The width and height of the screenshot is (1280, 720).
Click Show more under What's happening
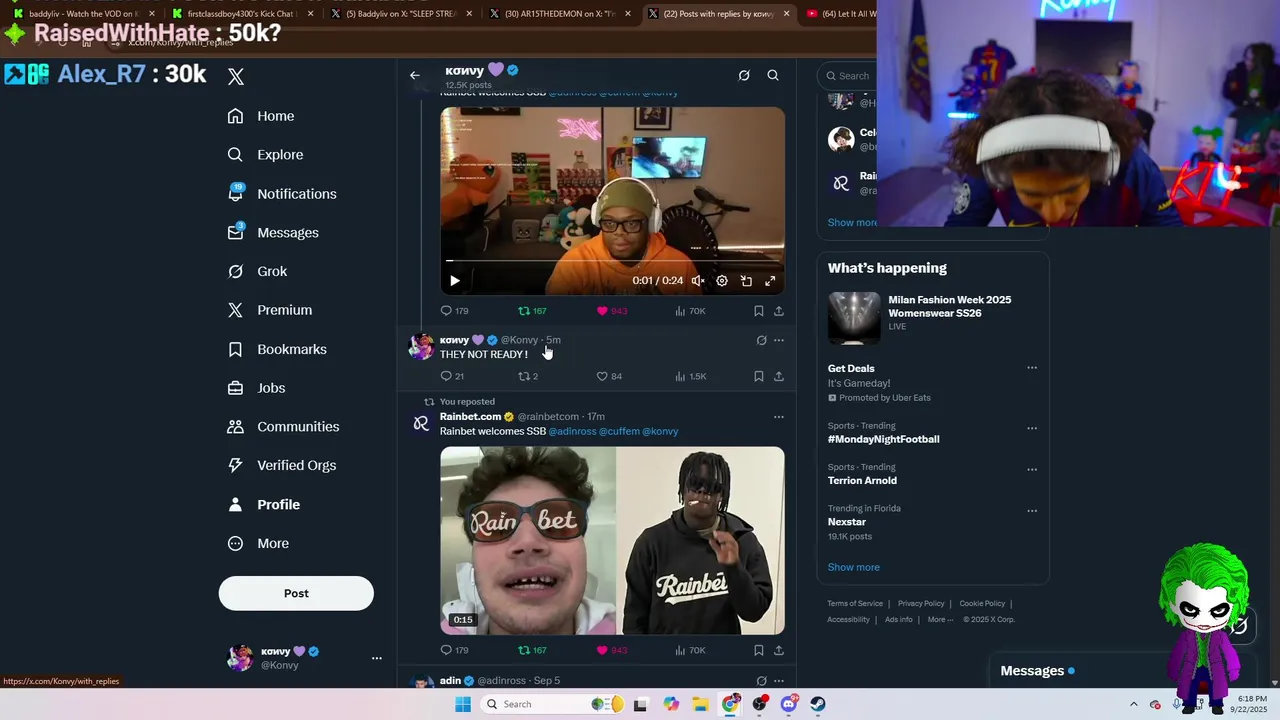[x=853, y=567]
